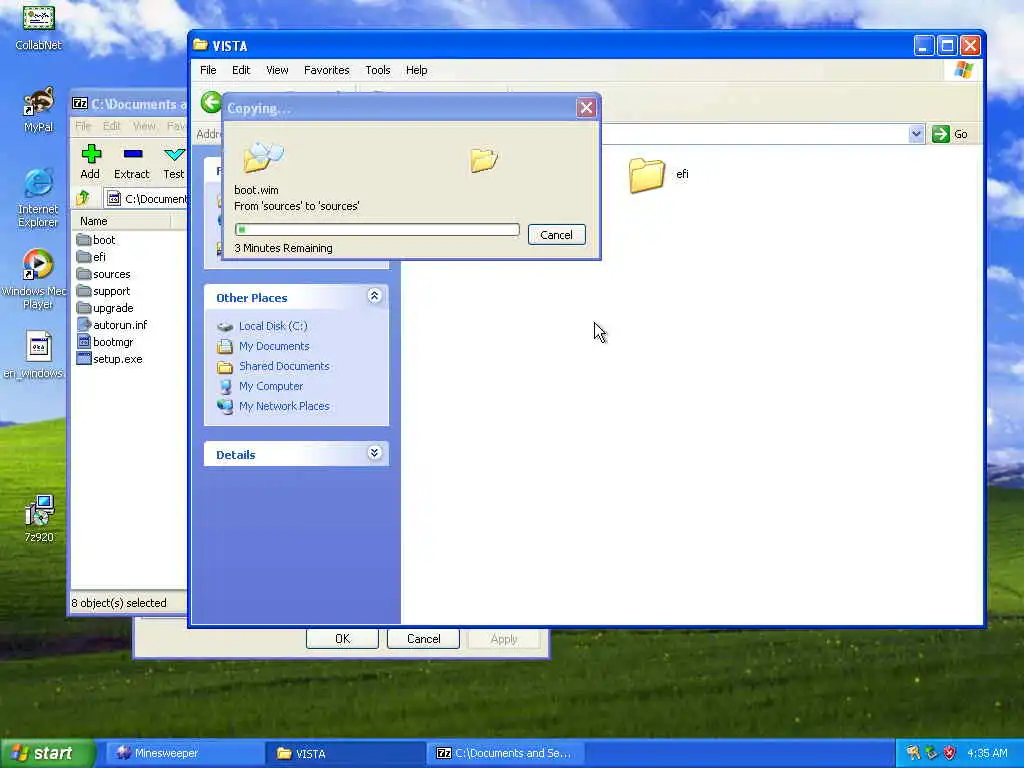
Task: Open Windows Media Player desktop shortcut
Action: pyautogui.click(x=37, y=279)
